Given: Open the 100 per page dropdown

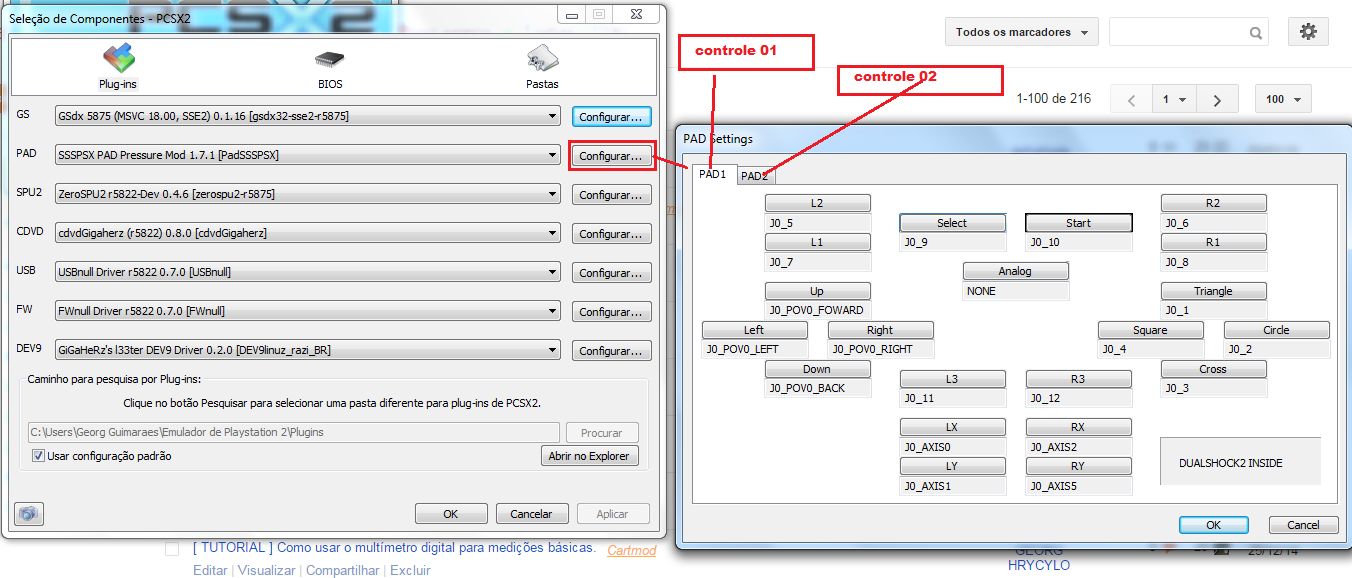Looking at the screenshot, I should pos(1283,100).
